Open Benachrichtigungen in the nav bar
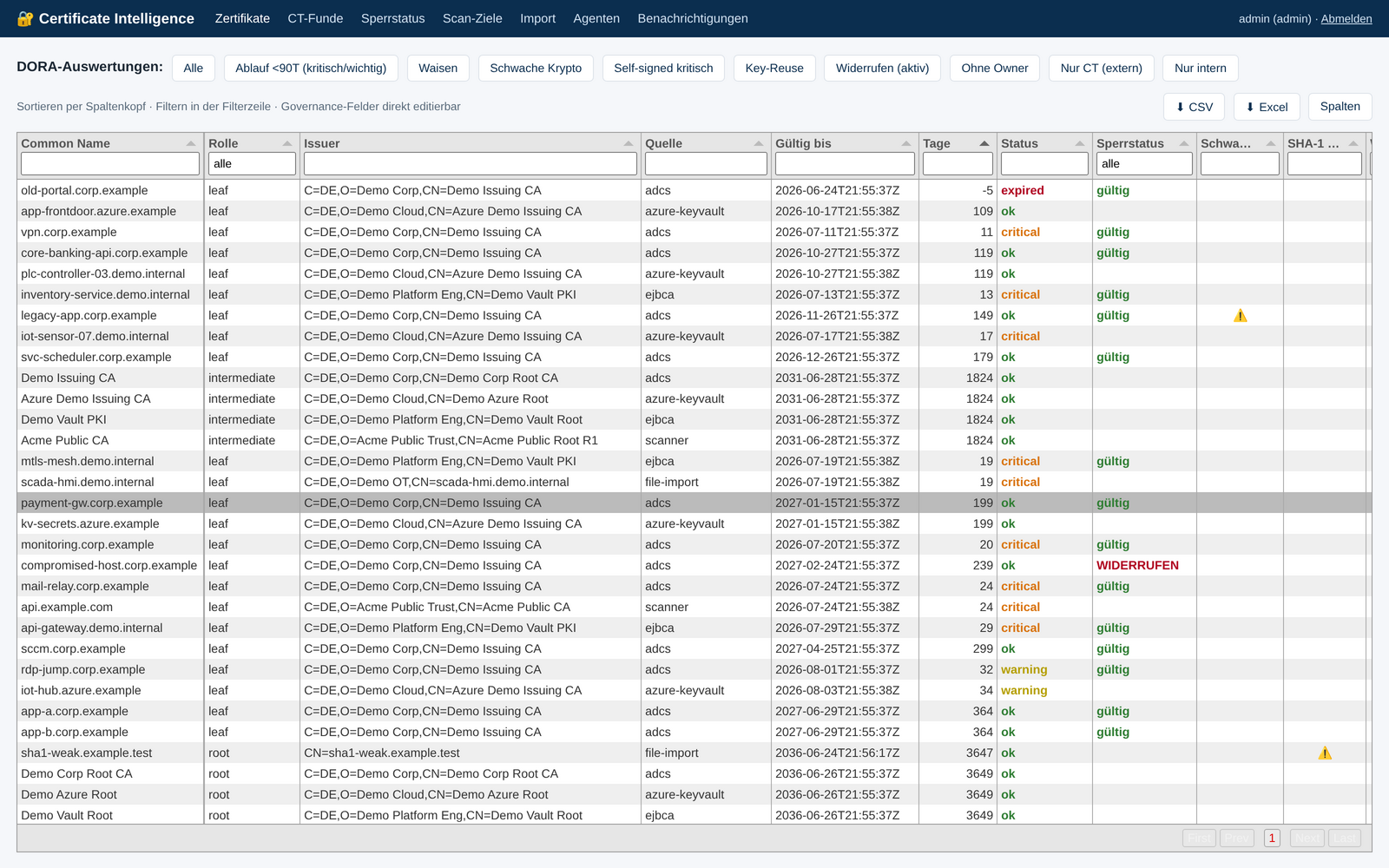The height and width of the screenshot is (868, 1389). pyautogui.click(x=693, y=18)
